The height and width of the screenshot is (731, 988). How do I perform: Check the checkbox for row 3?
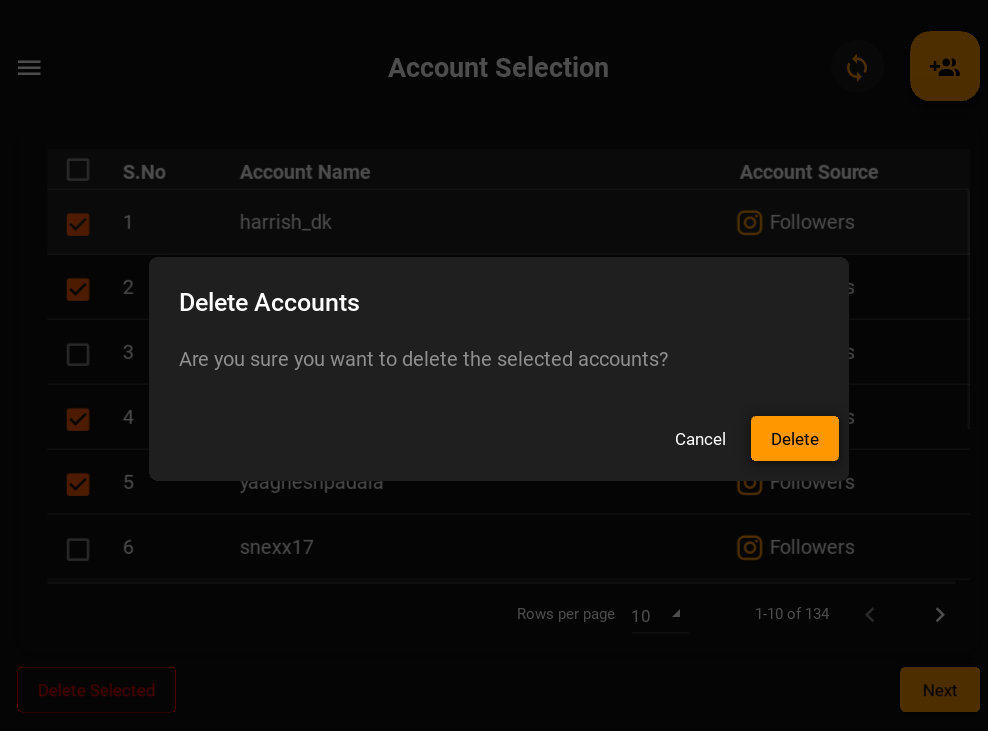pyautogui.click(x=77, y=354)
